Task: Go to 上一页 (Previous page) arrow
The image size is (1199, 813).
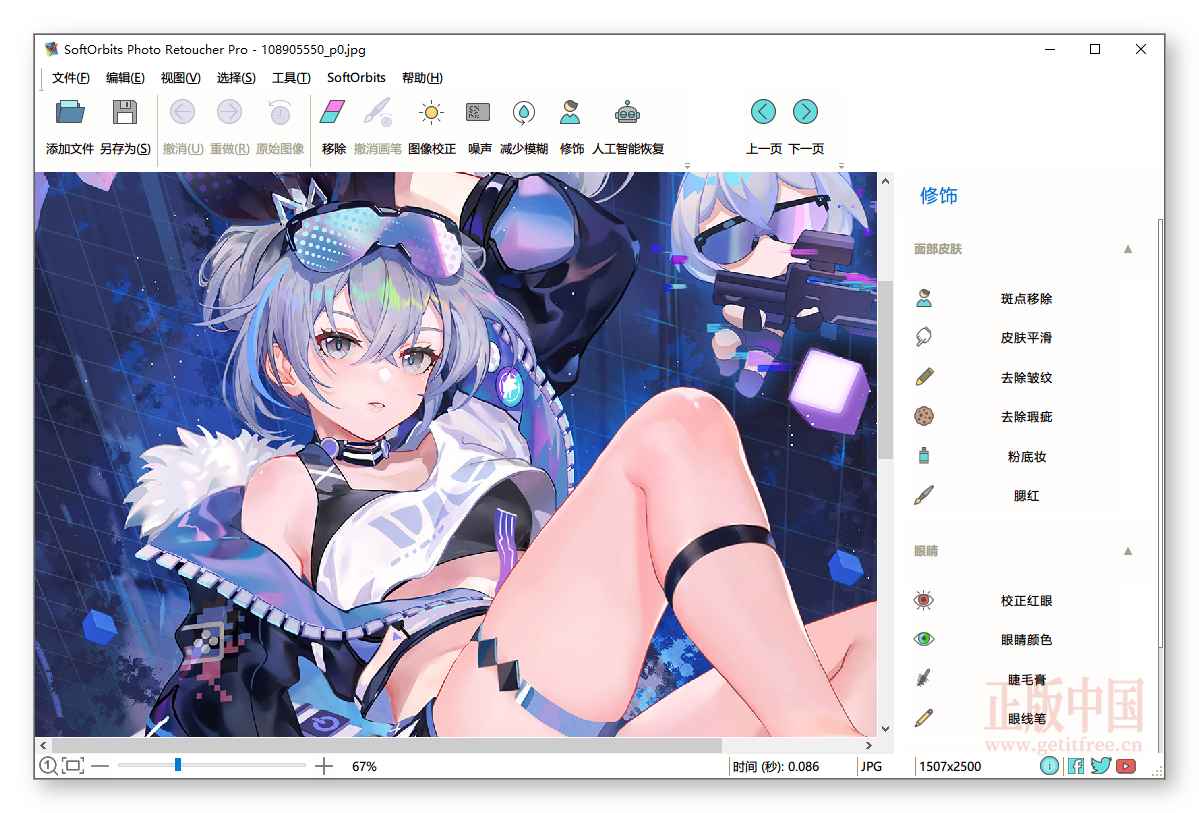Action: click(x=763, y=112)
